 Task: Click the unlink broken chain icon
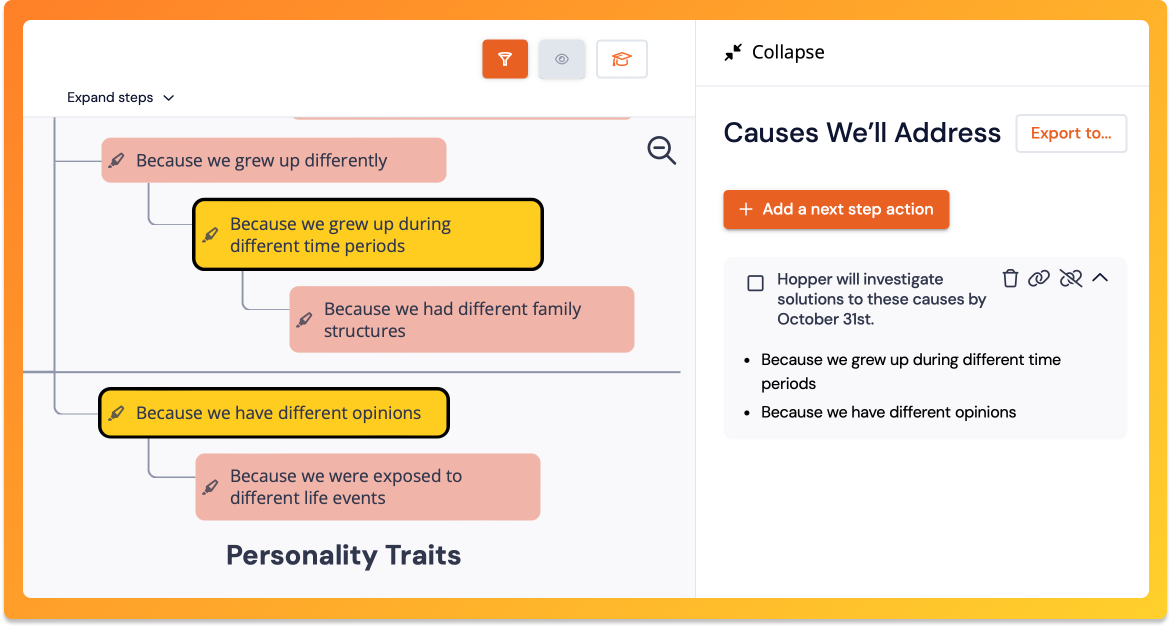pyautogui.click(x=1071, y=279)
